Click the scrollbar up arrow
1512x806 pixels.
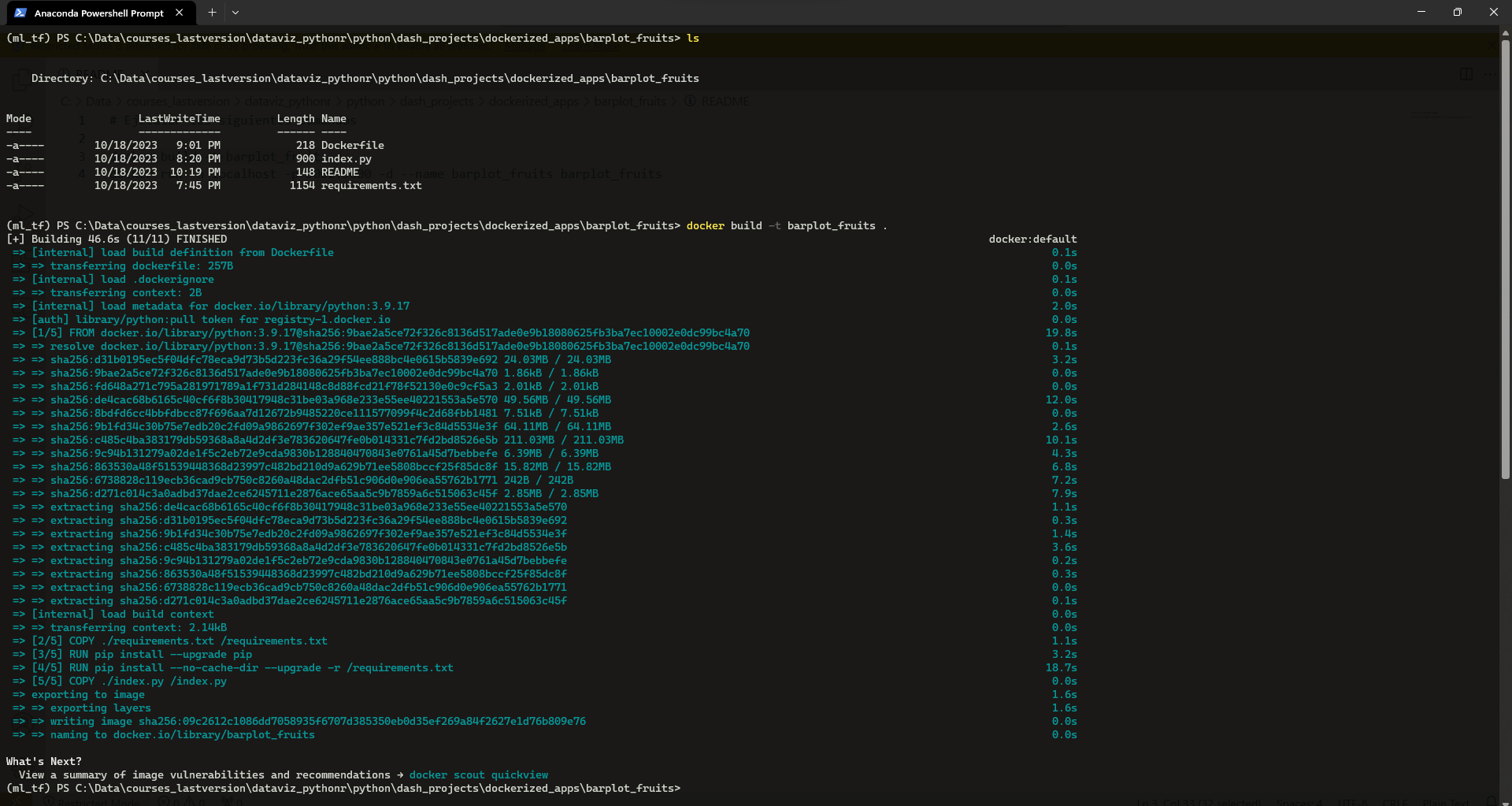1506,33
